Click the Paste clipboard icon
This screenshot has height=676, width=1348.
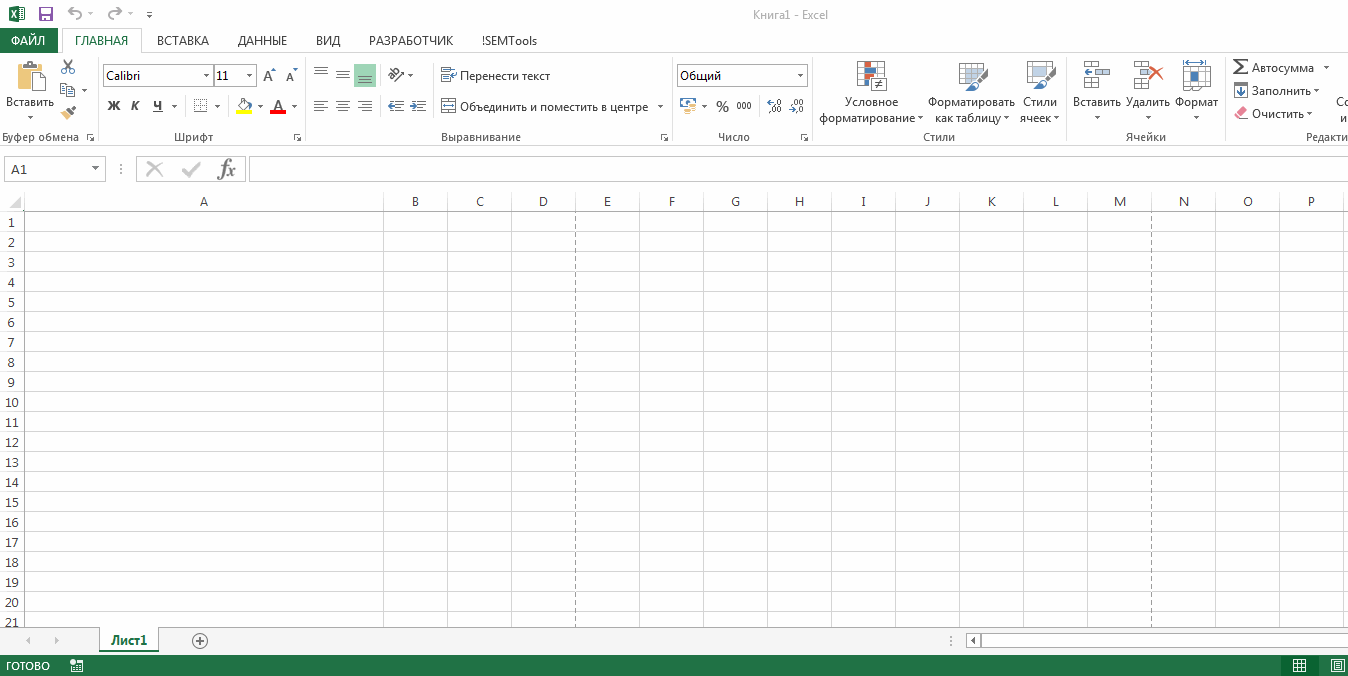pos(31,77)
